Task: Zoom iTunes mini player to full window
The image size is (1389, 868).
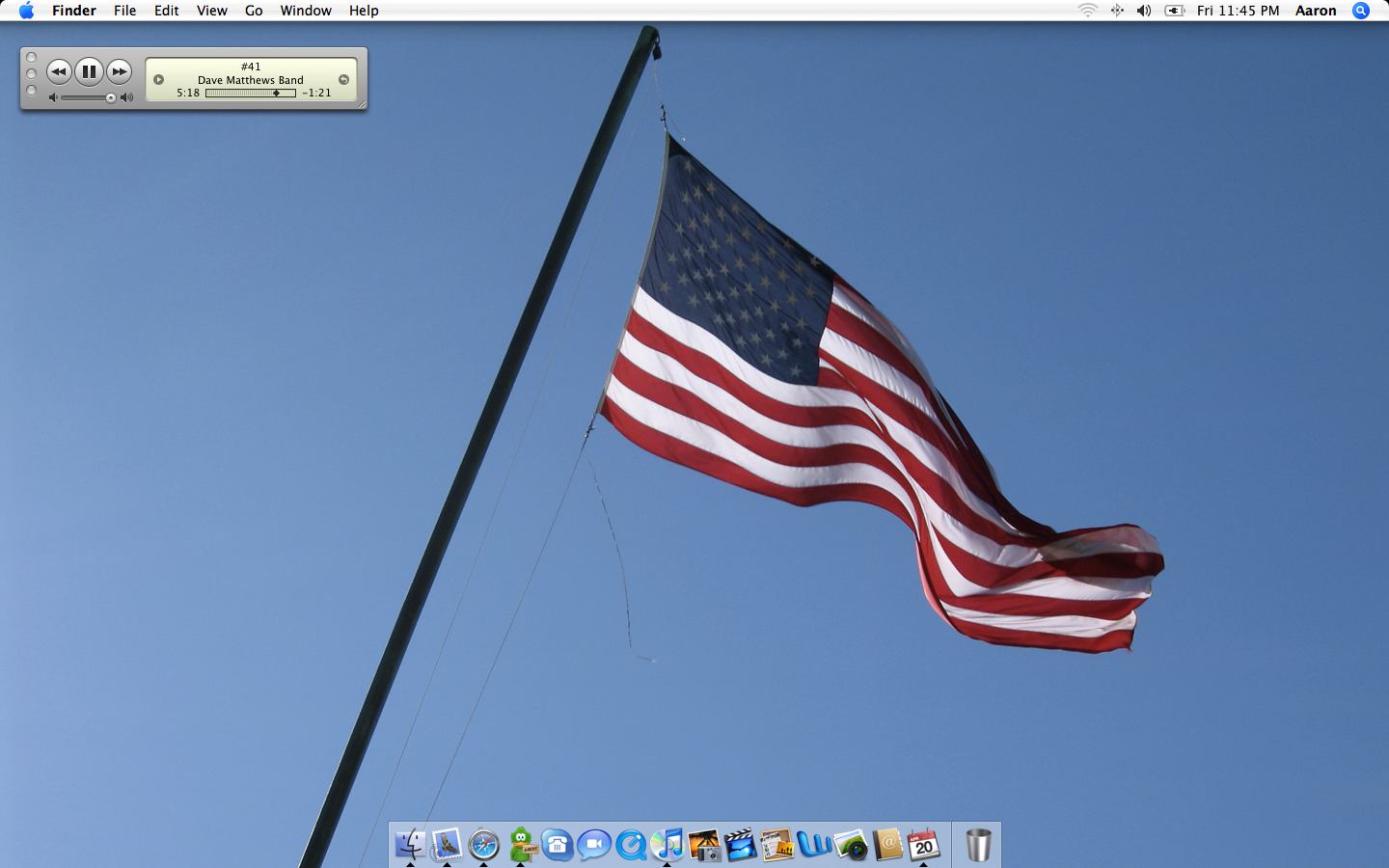Action: pos(31,91)
